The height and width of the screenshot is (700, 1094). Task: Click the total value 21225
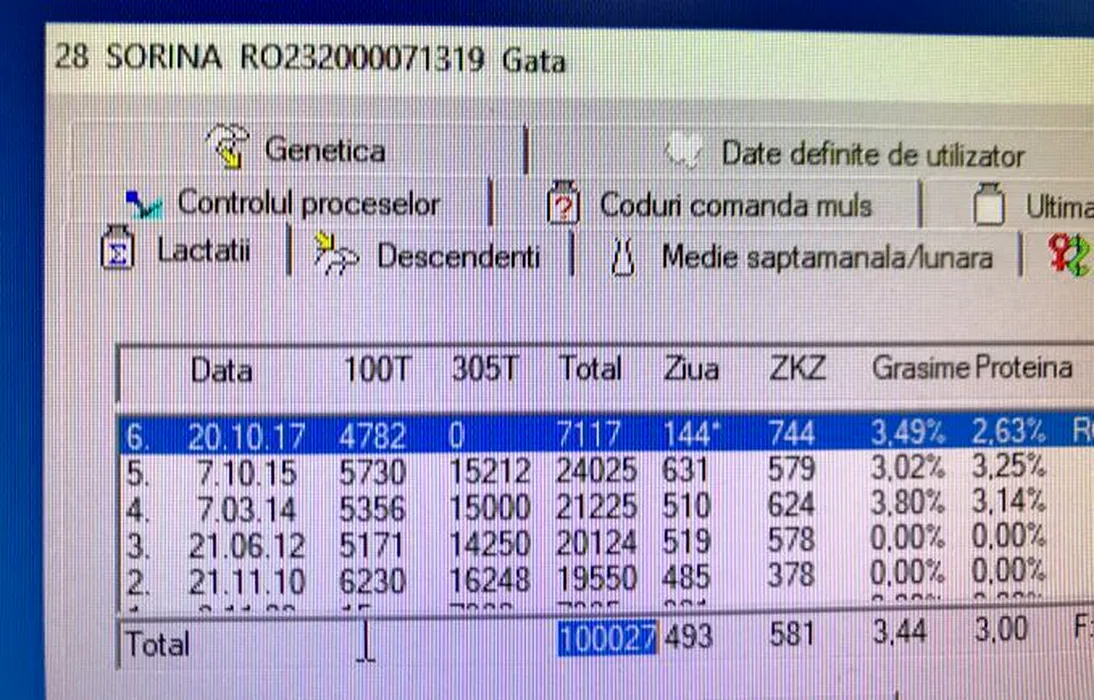pos(597,507)
